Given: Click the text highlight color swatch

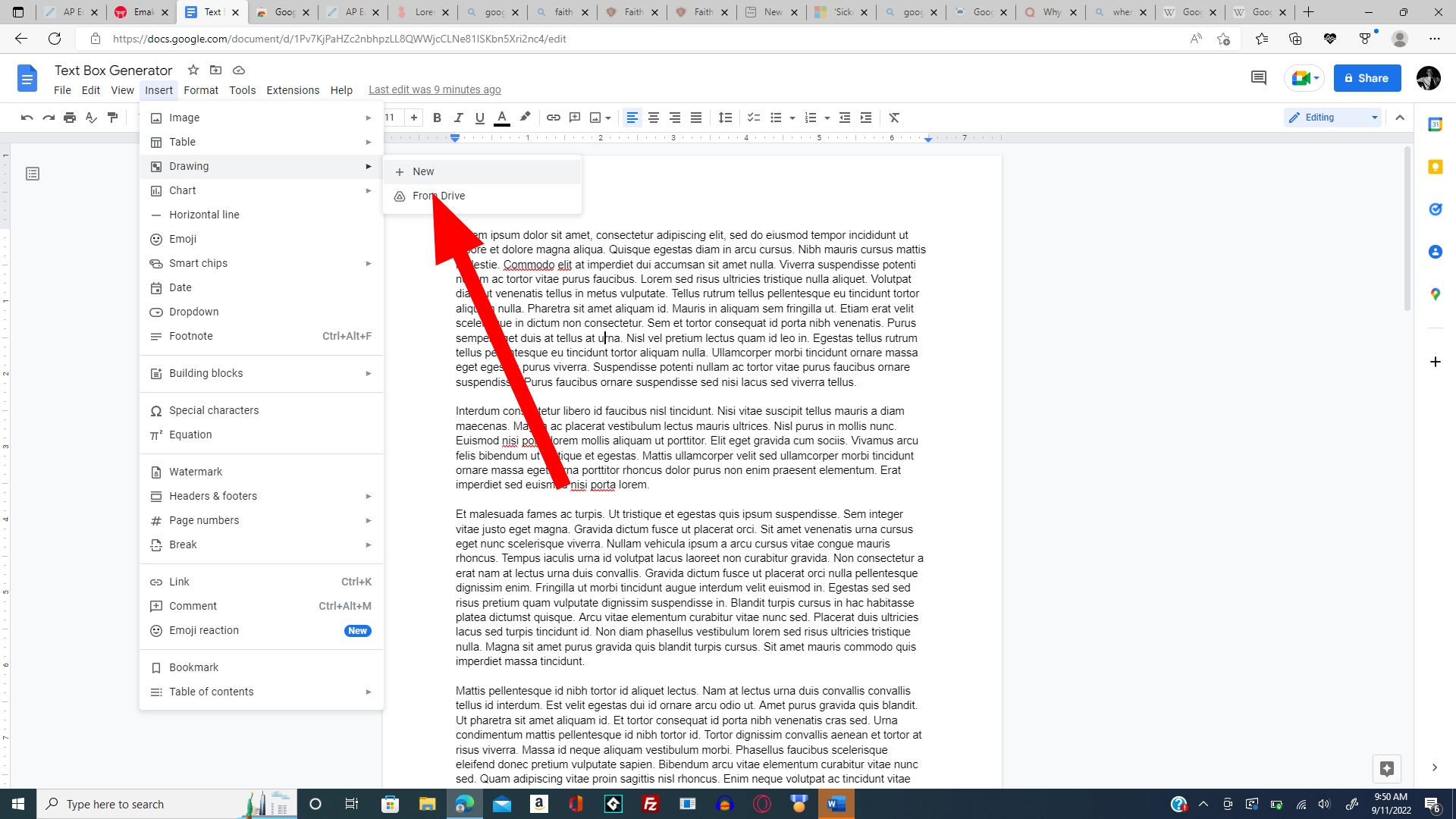Looking at the screenshot, I should 524,117.
